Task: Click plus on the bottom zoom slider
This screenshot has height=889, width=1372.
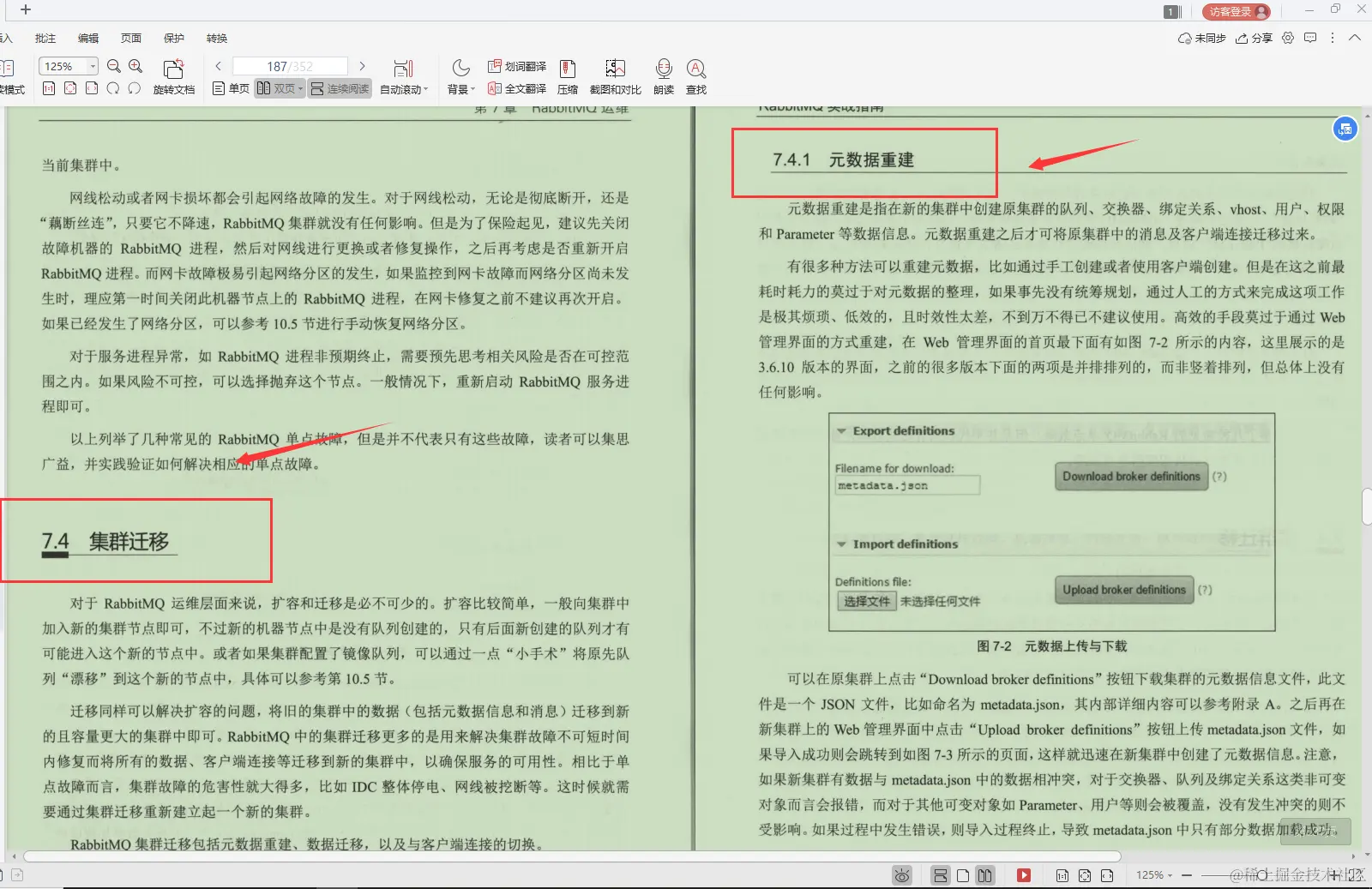Action: 1334,875
